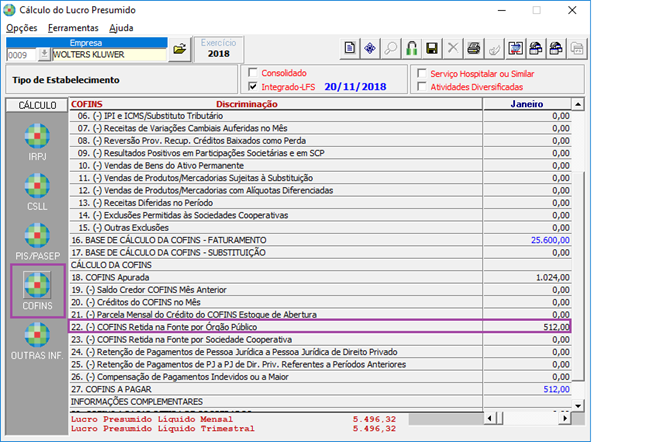Select row 26. Compensação de Pagamentos Indevidos
The image size is (670, 442).
coord(320,377)
